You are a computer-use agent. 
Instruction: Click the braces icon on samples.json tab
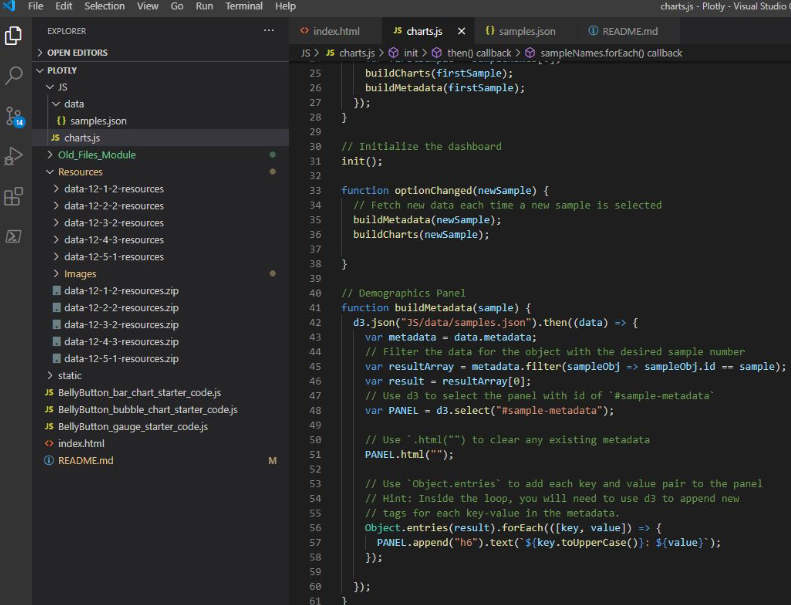(489, 31)
